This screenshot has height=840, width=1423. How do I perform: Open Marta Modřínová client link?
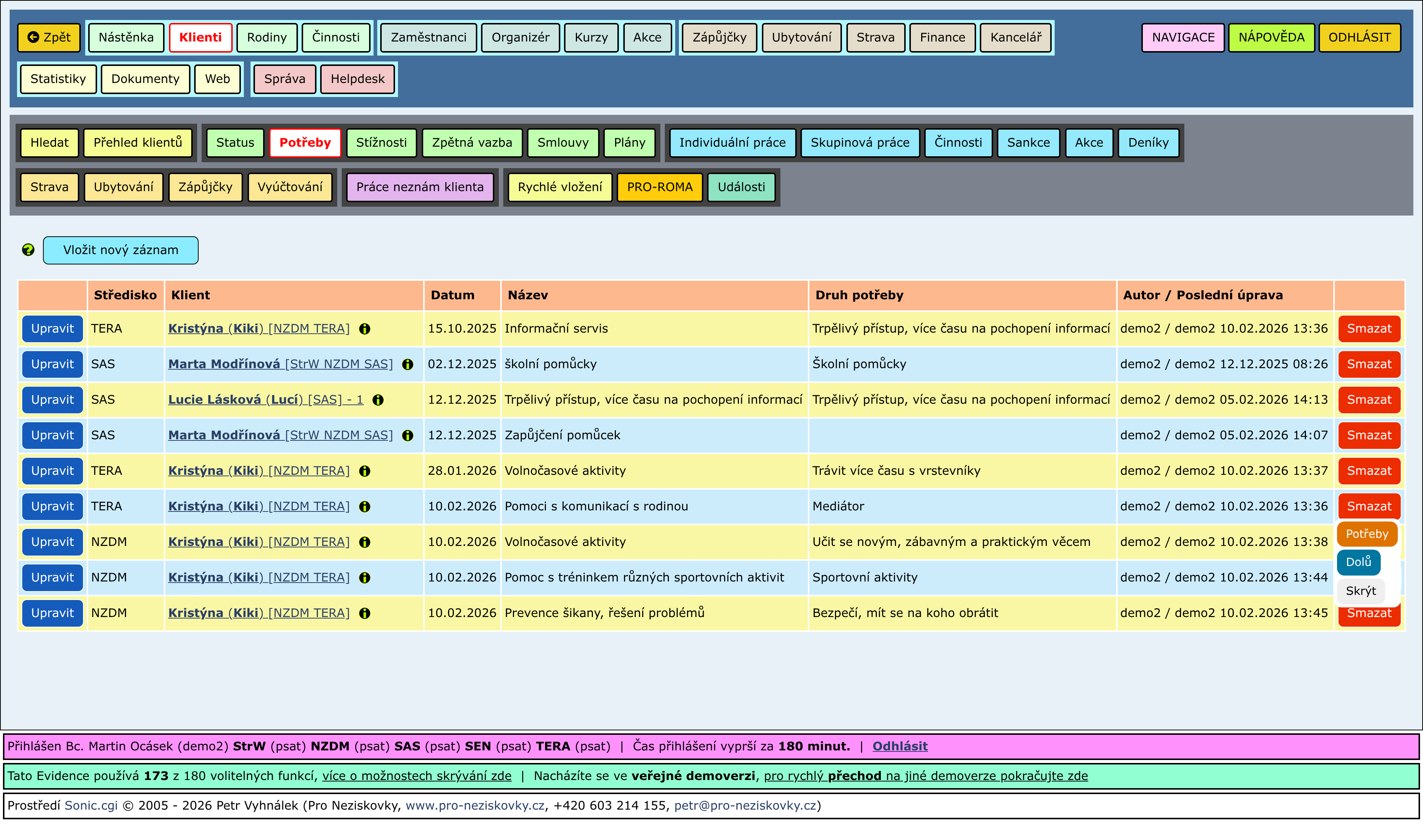tap(224, 364)
